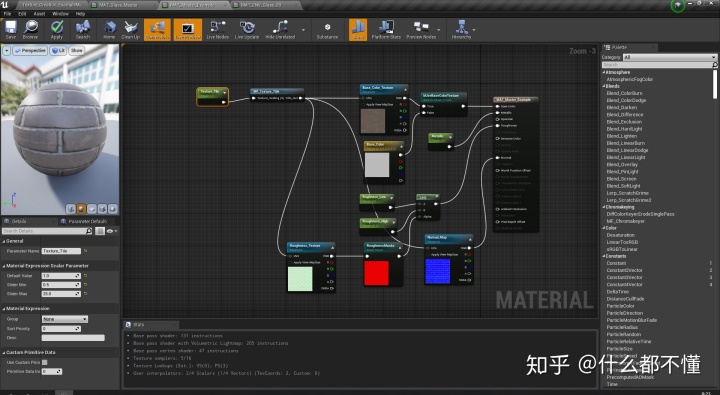The height and width of the screenshot is (395, 720).
Task: Open the Palette Category dropdown
Action: (x=669, y=57)
